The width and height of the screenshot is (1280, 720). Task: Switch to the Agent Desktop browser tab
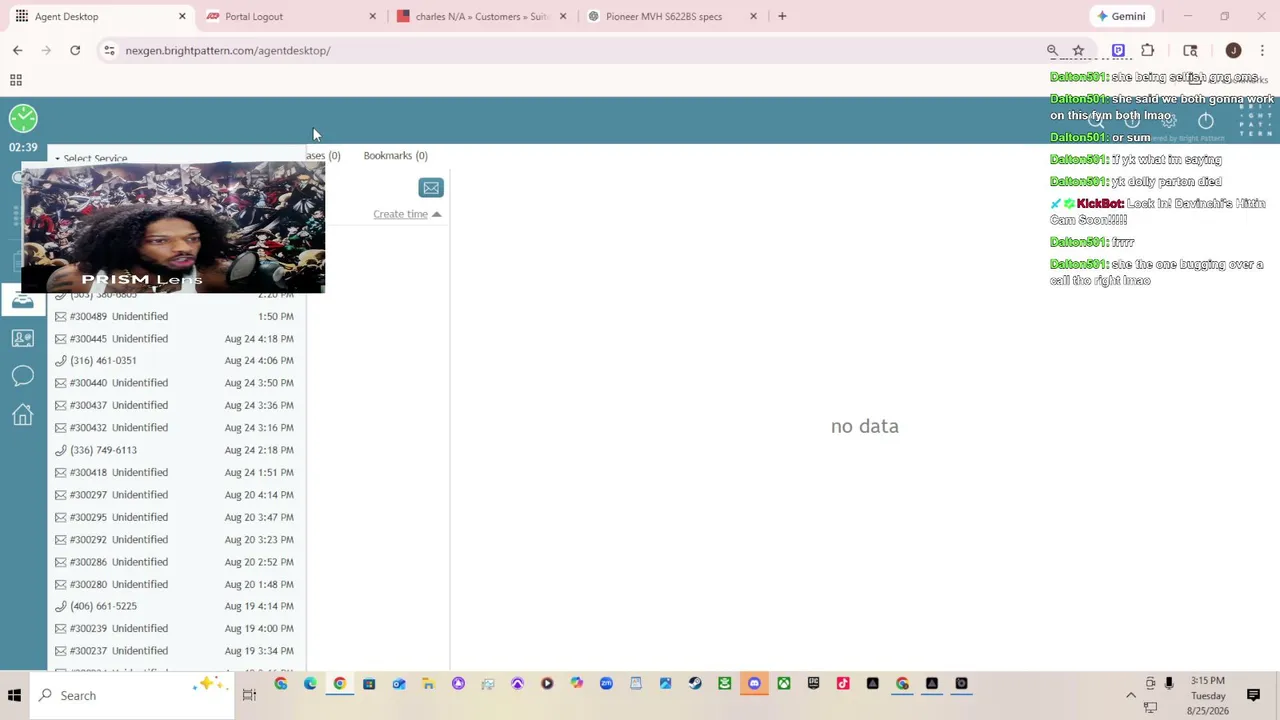click(x=98, y=16)
